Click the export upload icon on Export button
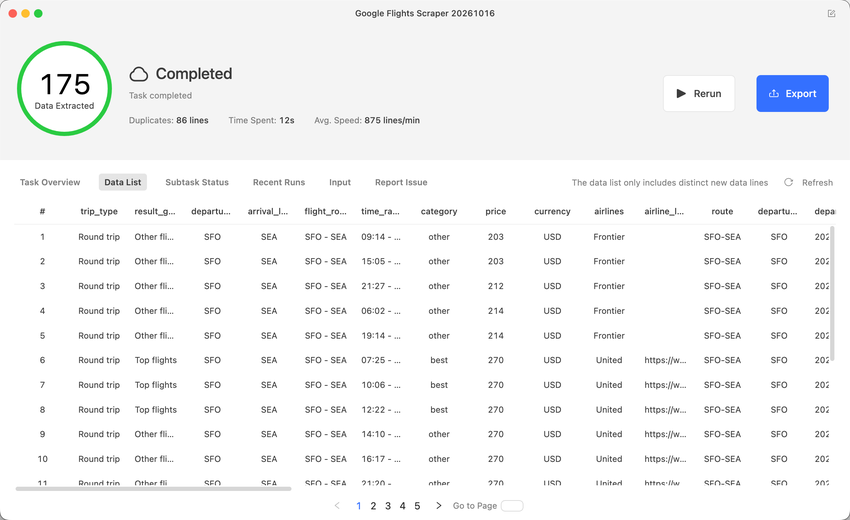The width and height of the screenshot is (850, 520). tap(774, 93)
